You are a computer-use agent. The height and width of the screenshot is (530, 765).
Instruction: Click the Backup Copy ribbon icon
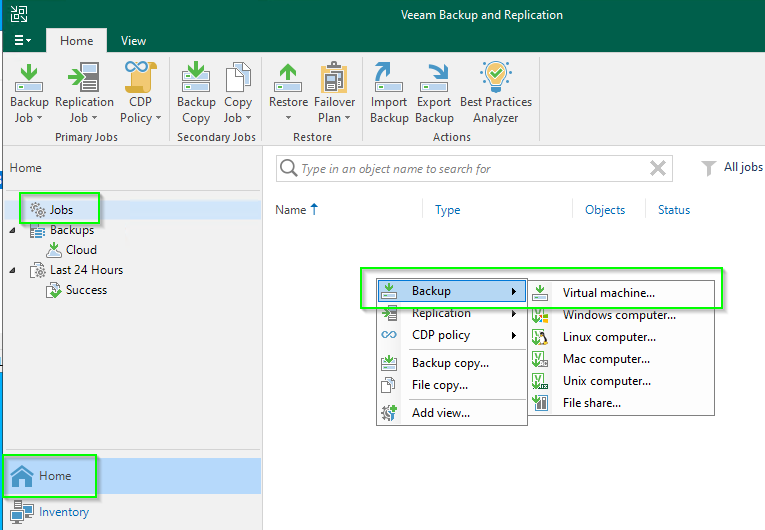[196, 77]
